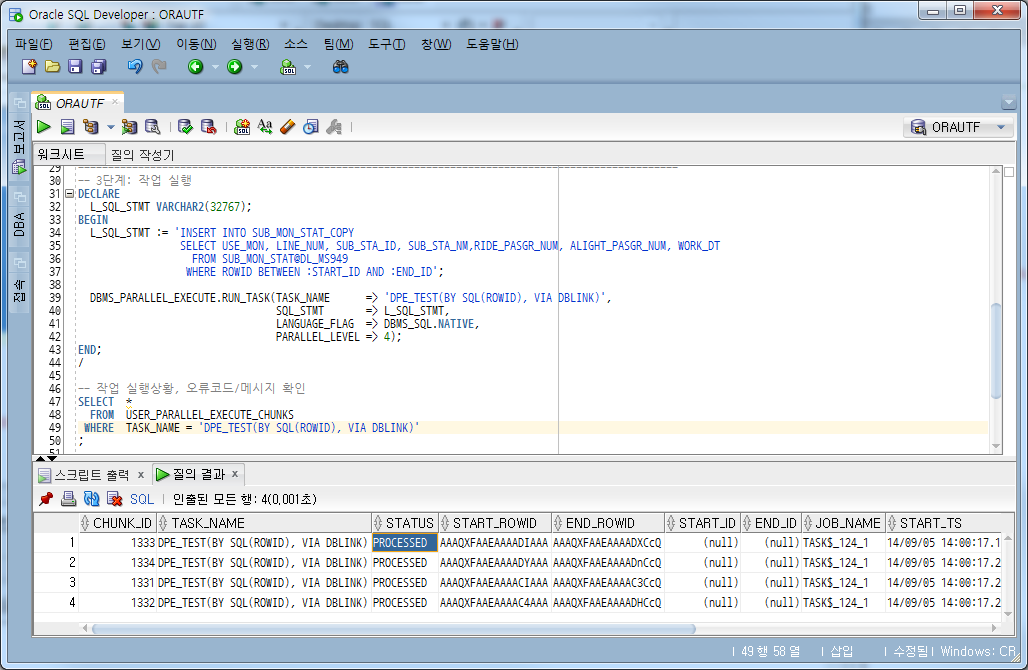Navigate back with the green left arrow
The width and height of the screenshot is (1028, 670).
[195, 66]
